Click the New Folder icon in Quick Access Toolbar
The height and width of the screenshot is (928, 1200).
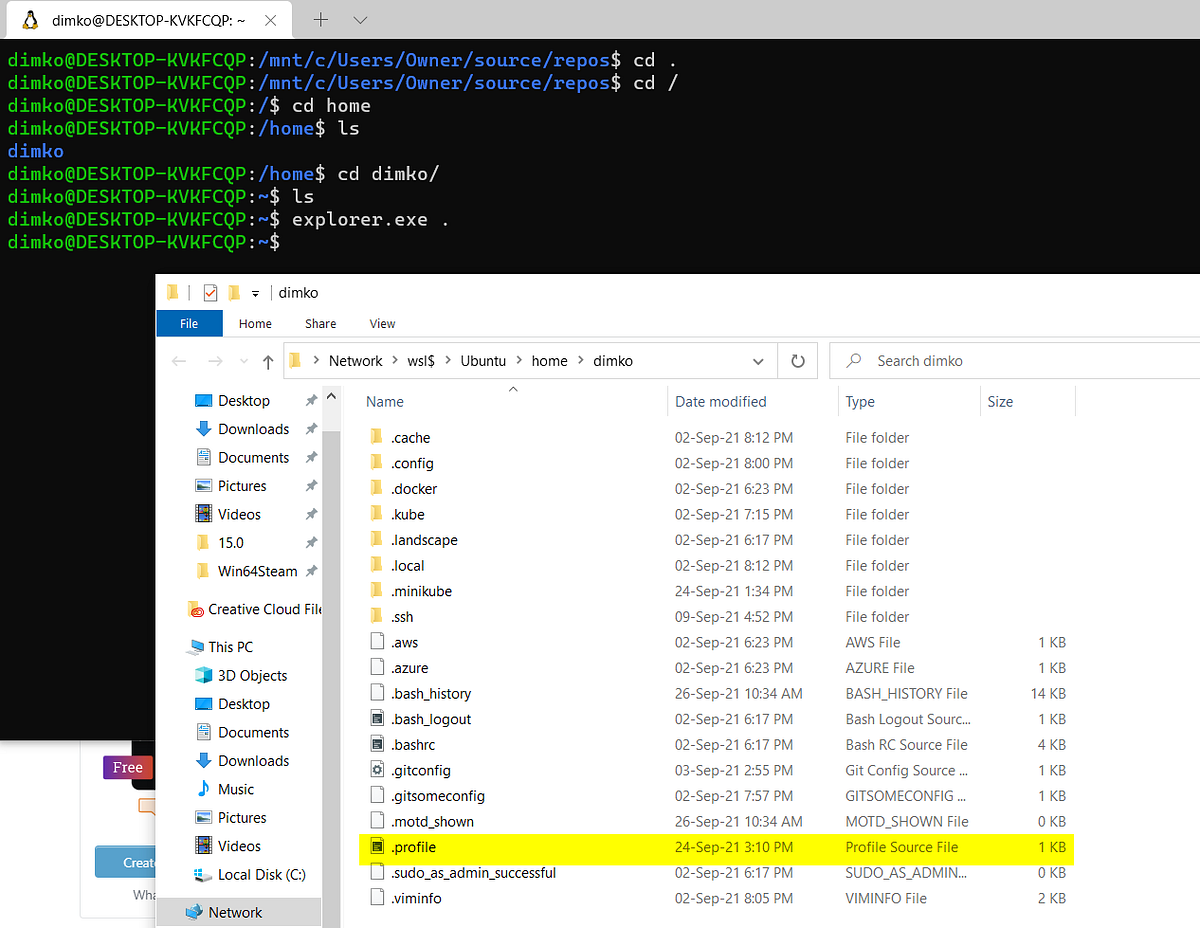pyautogui.click(x=232, y=292)
